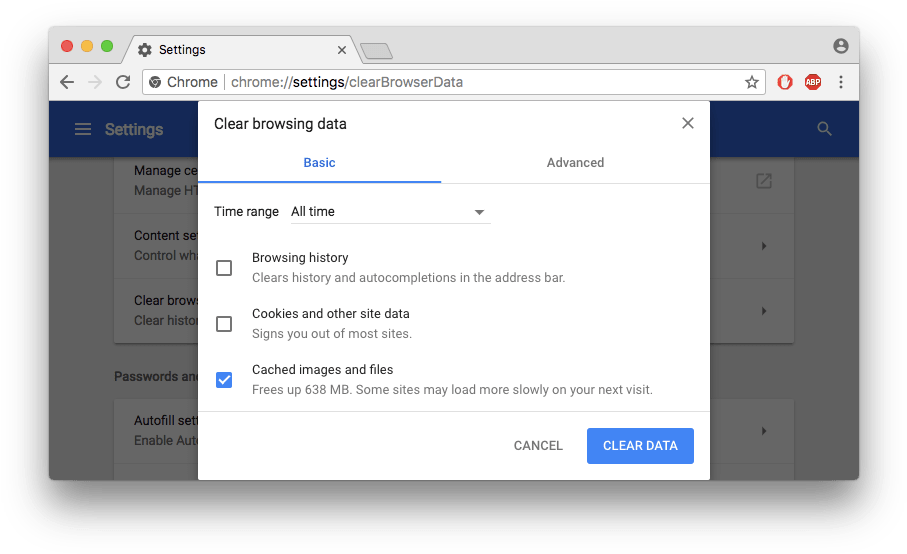Image resolution: width=907 pixels, height=554 pixels.
Task: Select the Settings browser tab
Action: 240,50
